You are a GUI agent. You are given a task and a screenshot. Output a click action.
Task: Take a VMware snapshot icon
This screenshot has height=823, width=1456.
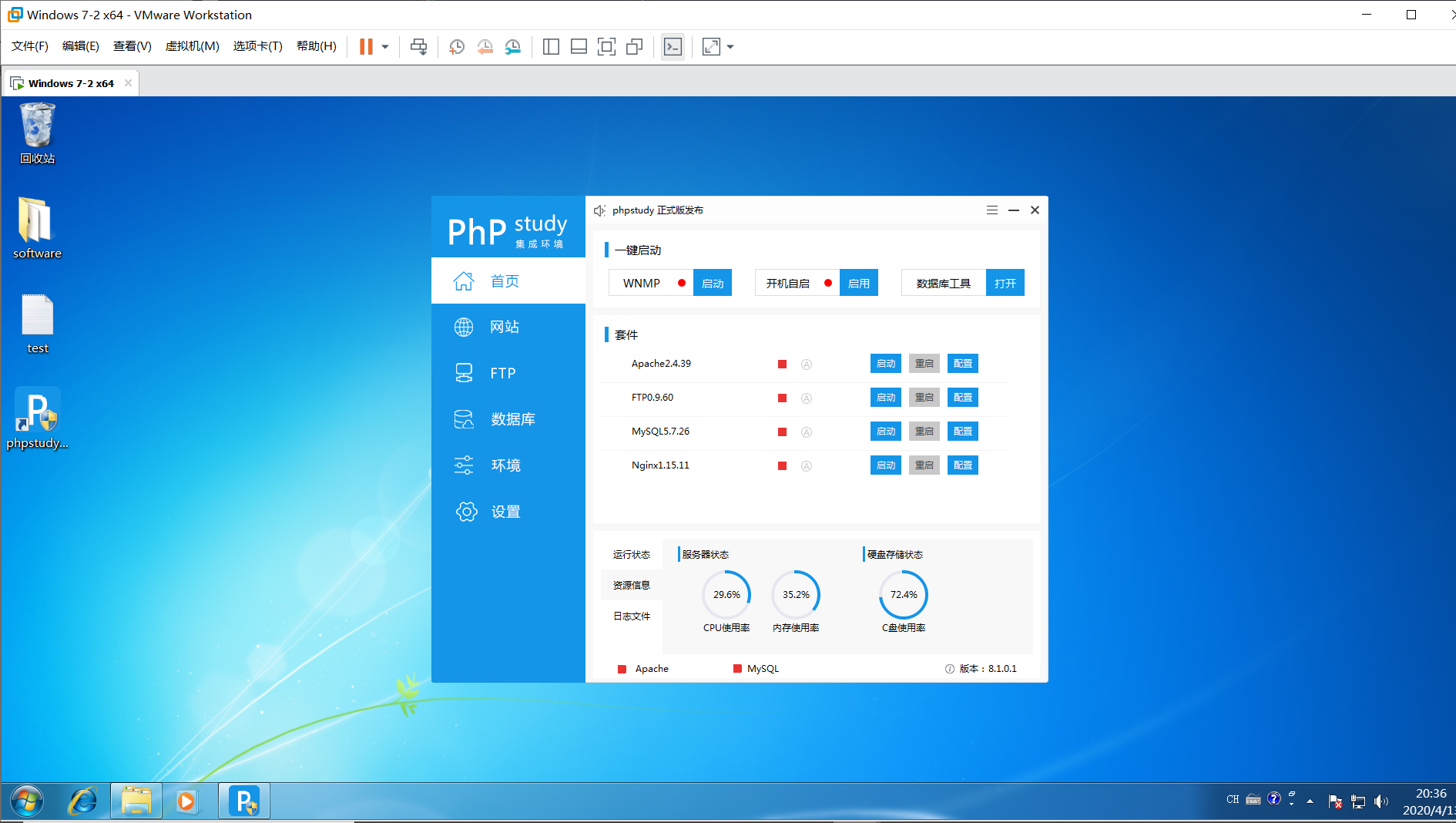coord(457,47)
